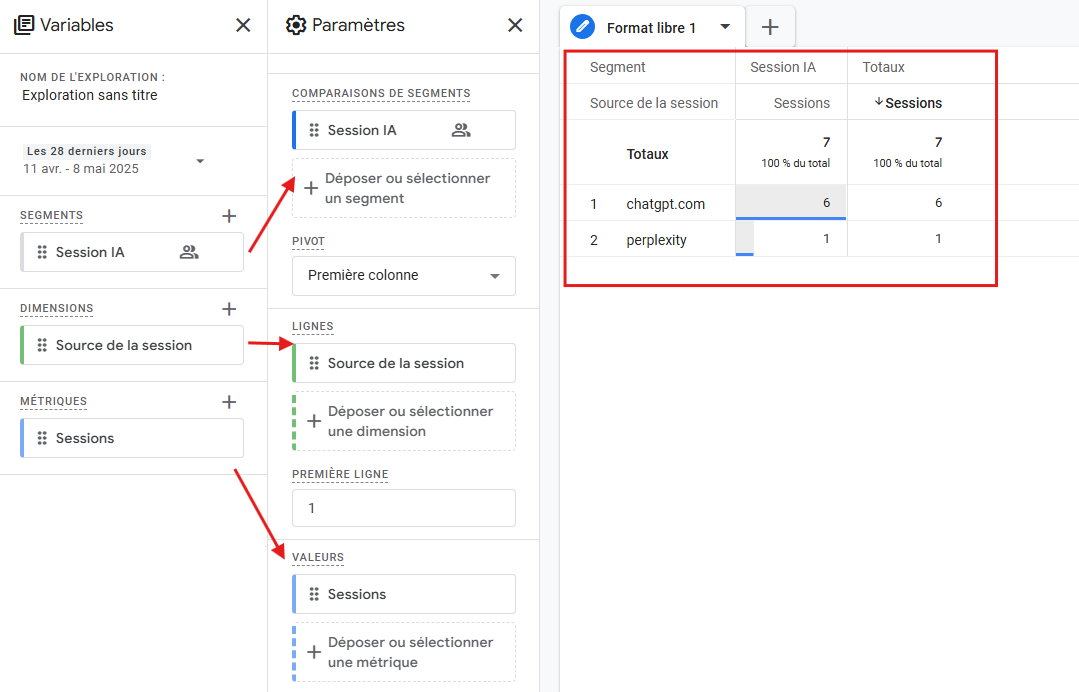Viewport: 1079px width, 692px height.
Task: Select the Format libre 1 tab
Action: [651, 28]
